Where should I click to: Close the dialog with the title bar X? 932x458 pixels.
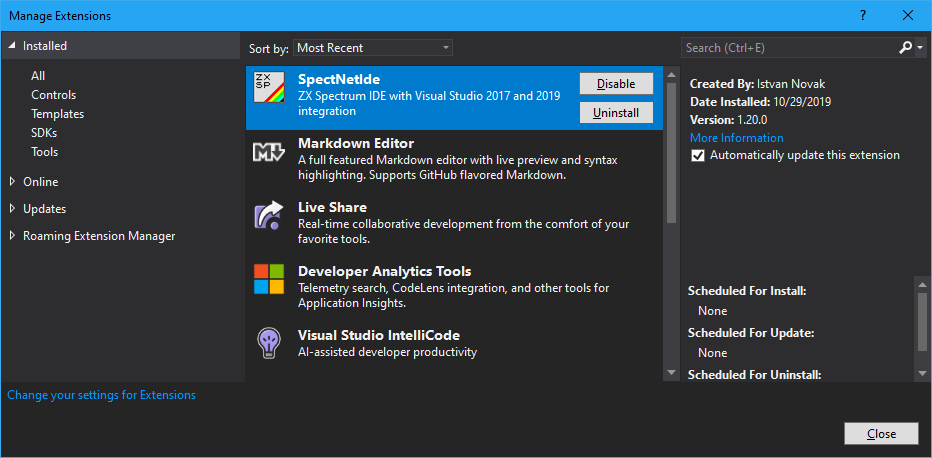tap(908, 15)
